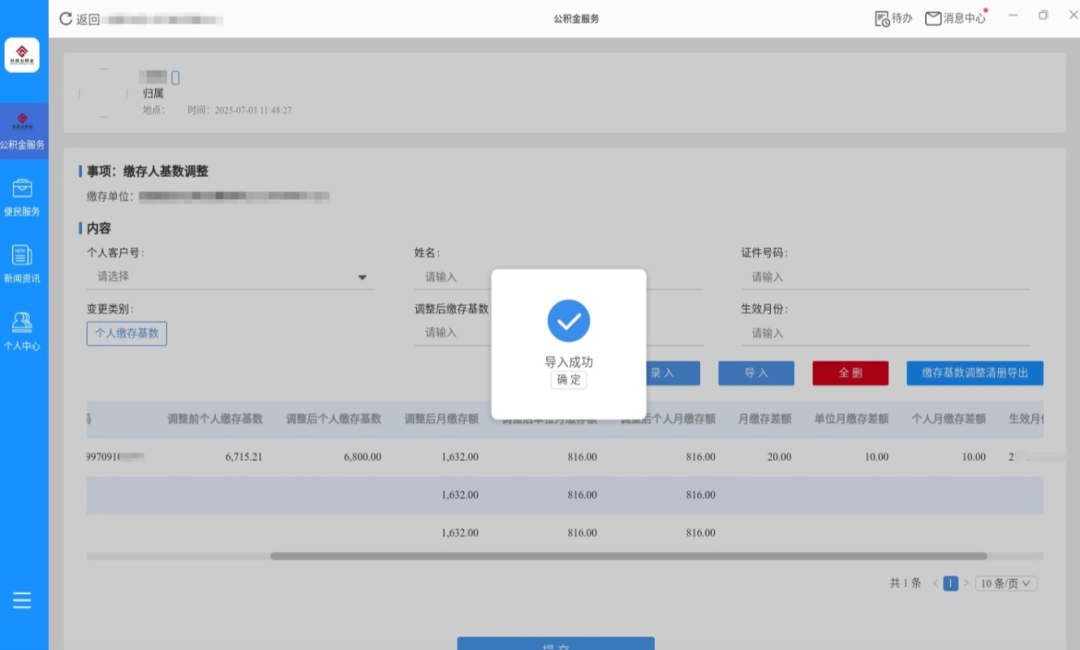The image size is (1080, 650).
Task: Click the red 全删 button
Action: tap(851, 373)
